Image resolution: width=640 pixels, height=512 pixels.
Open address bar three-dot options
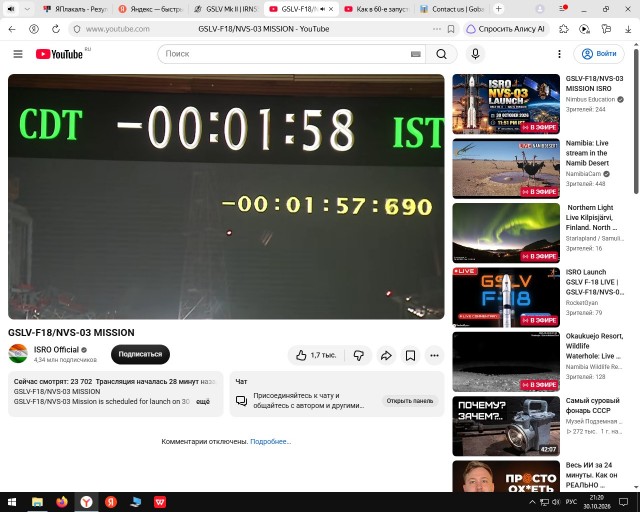point(437,29)
